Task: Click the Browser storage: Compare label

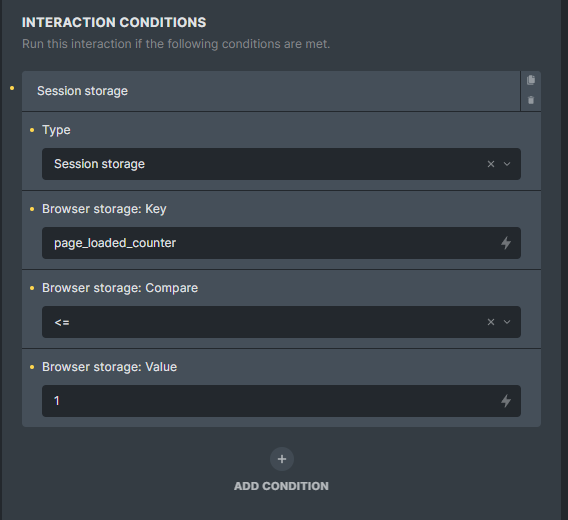Action: 120,288
